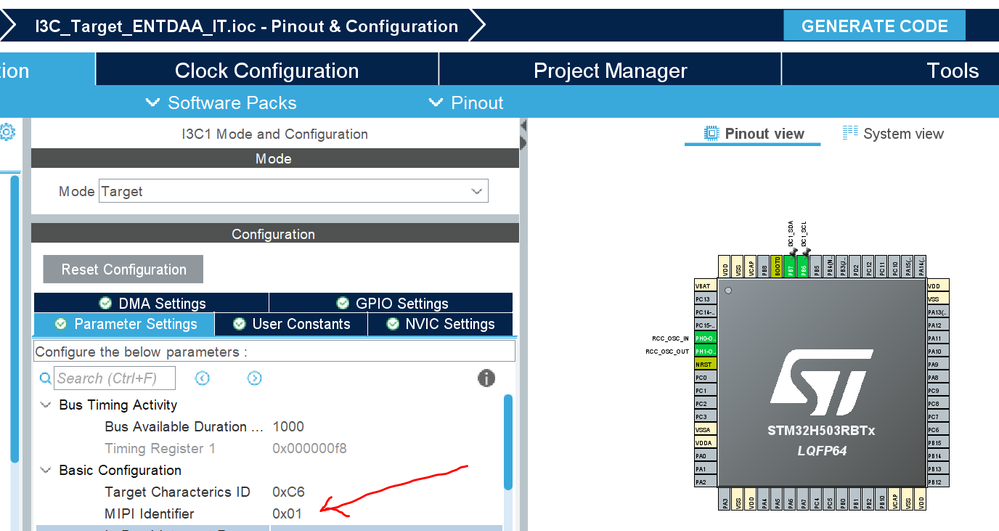Click the VDDA pin
999x531 pixels.
point(705,442)
